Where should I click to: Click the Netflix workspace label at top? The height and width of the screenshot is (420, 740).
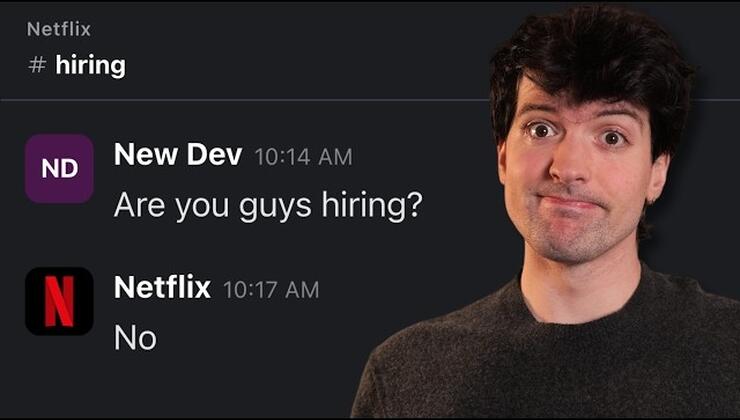tap(59, 29)
